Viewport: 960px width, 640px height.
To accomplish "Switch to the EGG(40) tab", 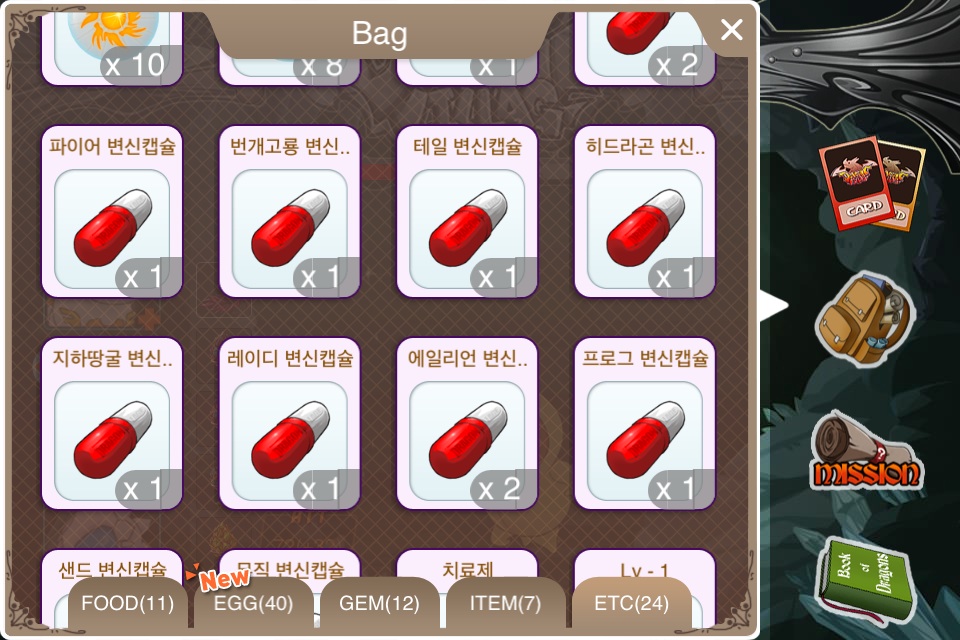I will 253,603.
